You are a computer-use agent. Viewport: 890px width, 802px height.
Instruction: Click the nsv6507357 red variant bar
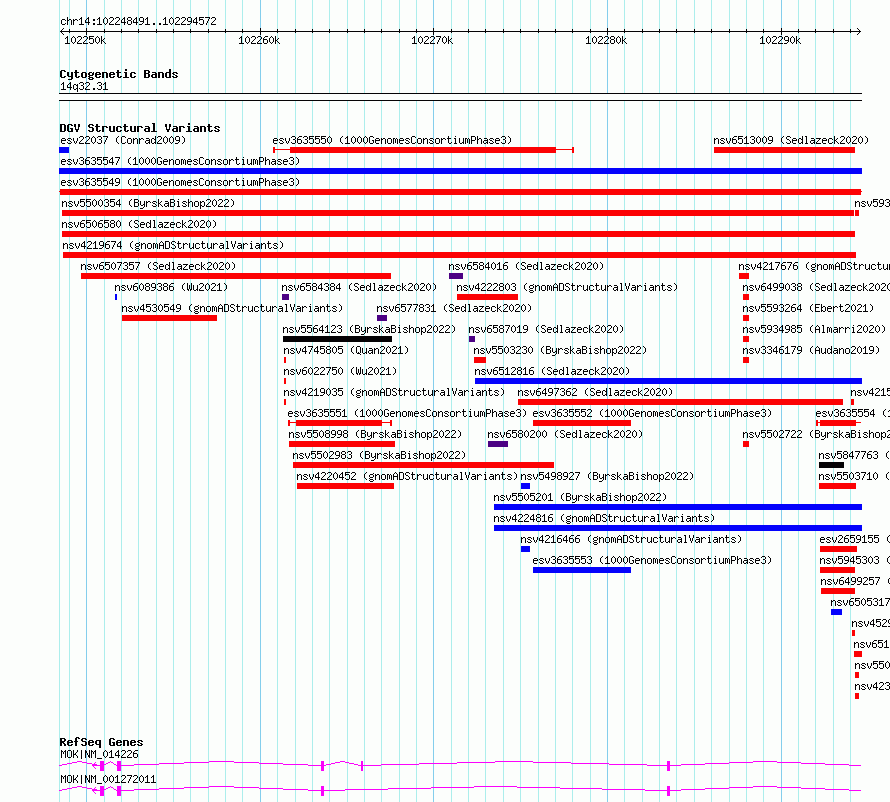(236, 276)
